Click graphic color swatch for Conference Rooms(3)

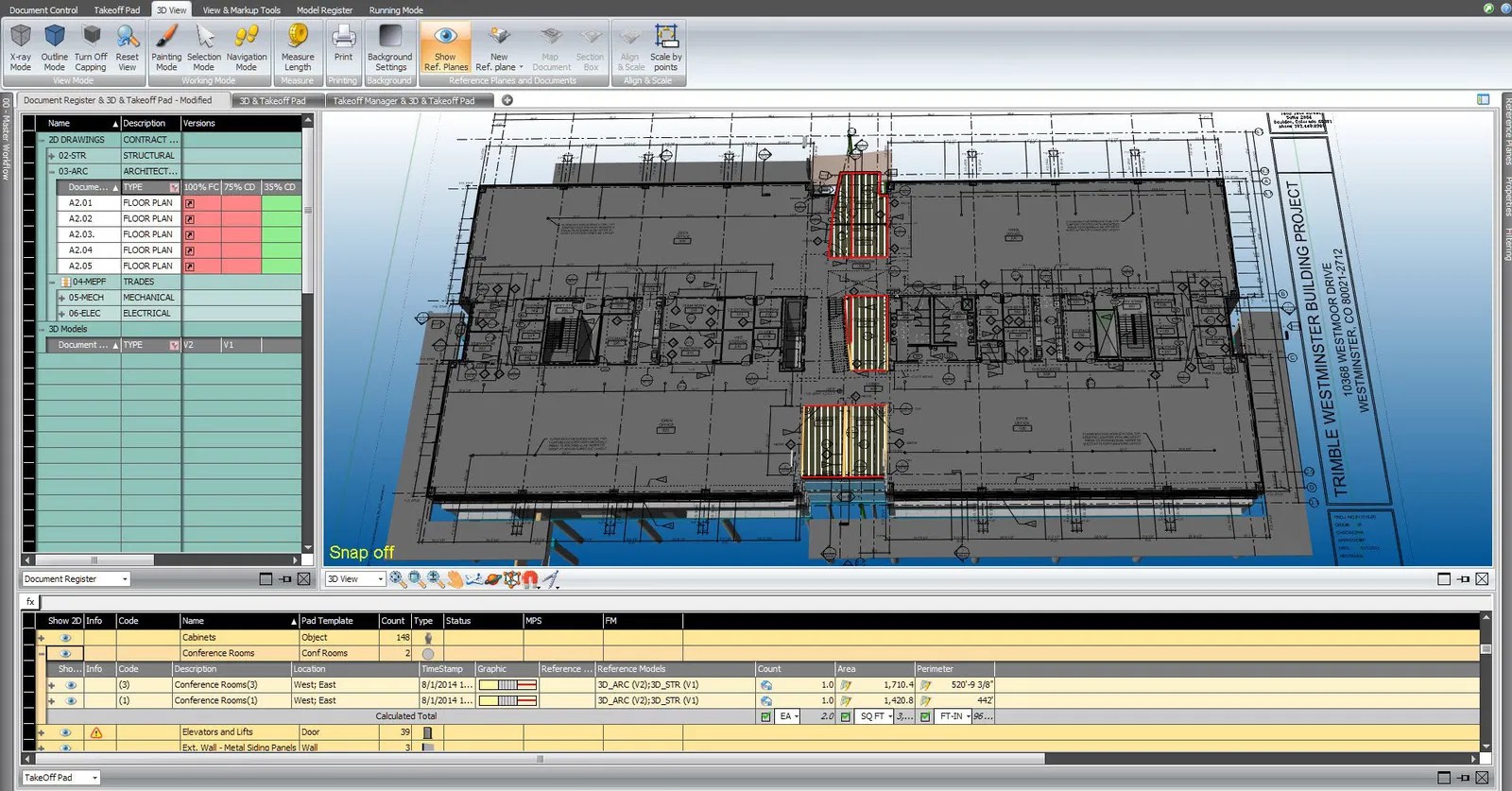[x=507, y=685]
